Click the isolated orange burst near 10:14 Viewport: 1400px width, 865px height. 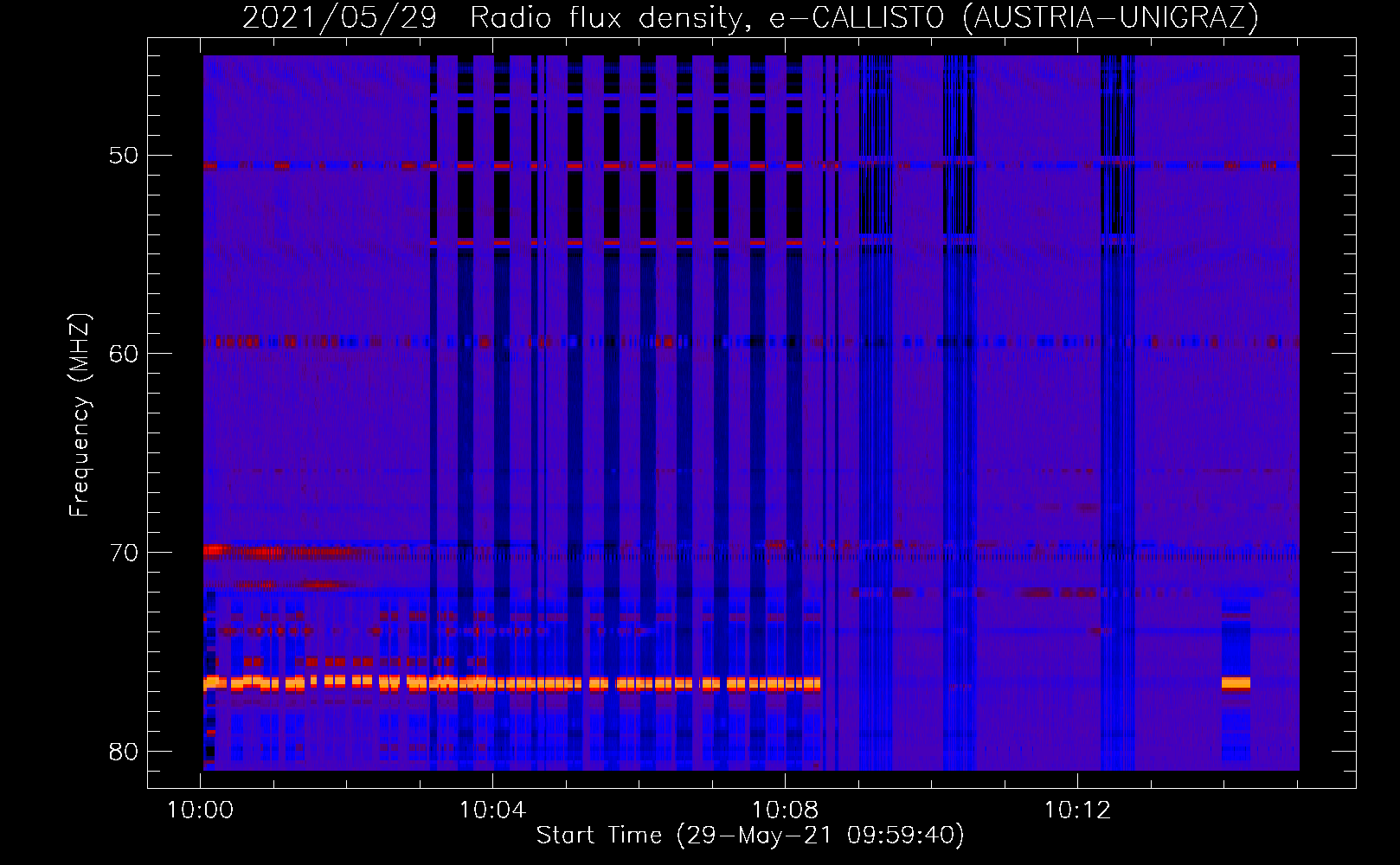click(1236, 683)
